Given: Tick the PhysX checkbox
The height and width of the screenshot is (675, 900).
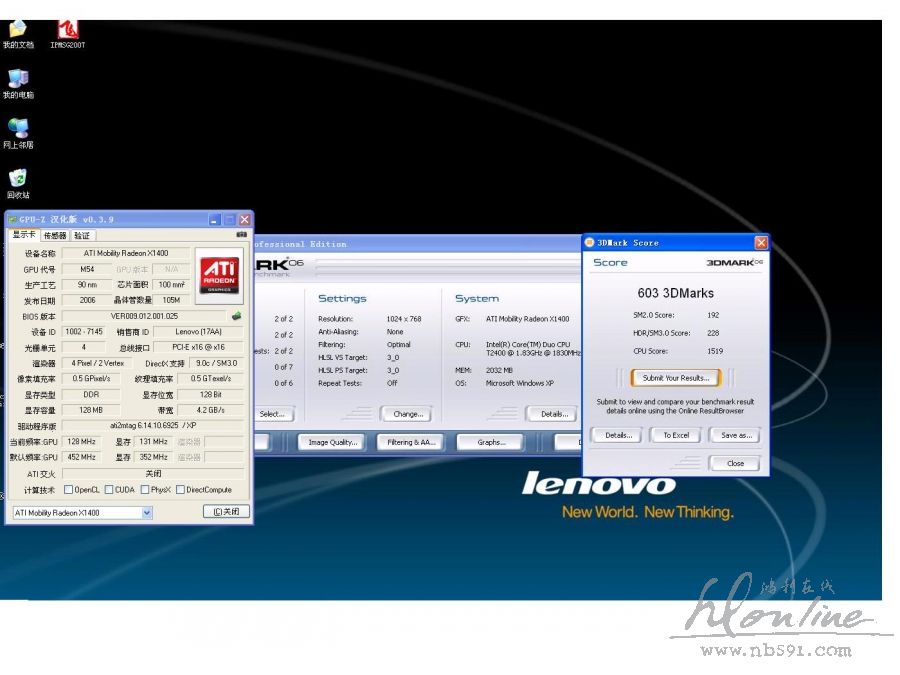Looking at the screenshot, I should 145,490.
